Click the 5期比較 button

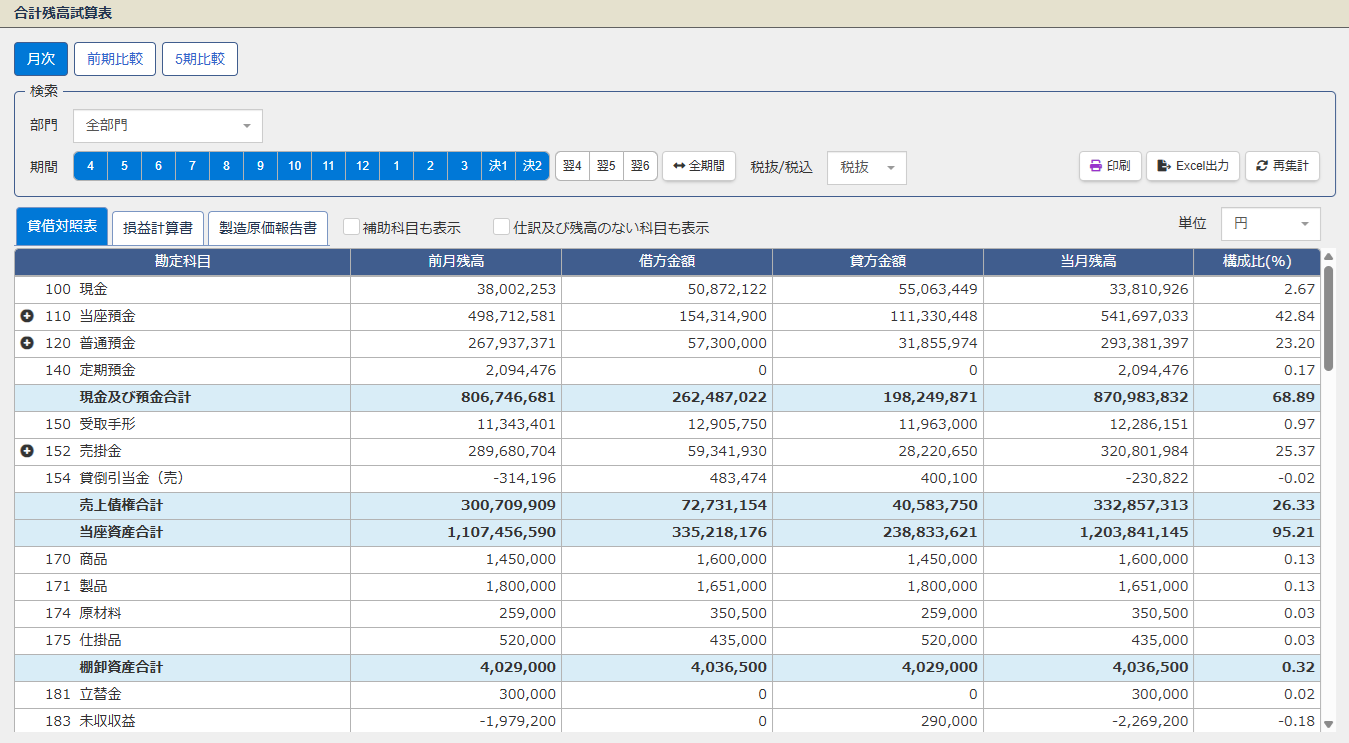200,59
